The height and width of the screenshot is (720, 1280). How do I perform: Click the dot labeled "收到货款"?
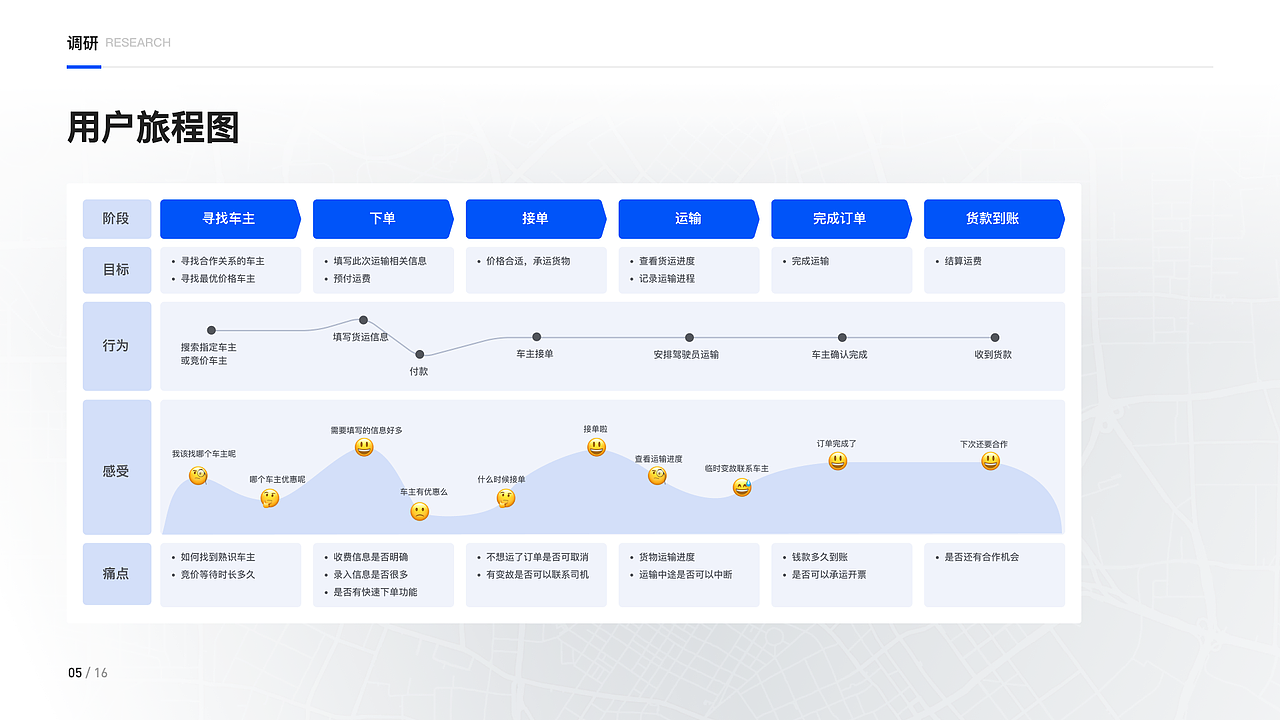pyautogui.click(x=993, y=337)
